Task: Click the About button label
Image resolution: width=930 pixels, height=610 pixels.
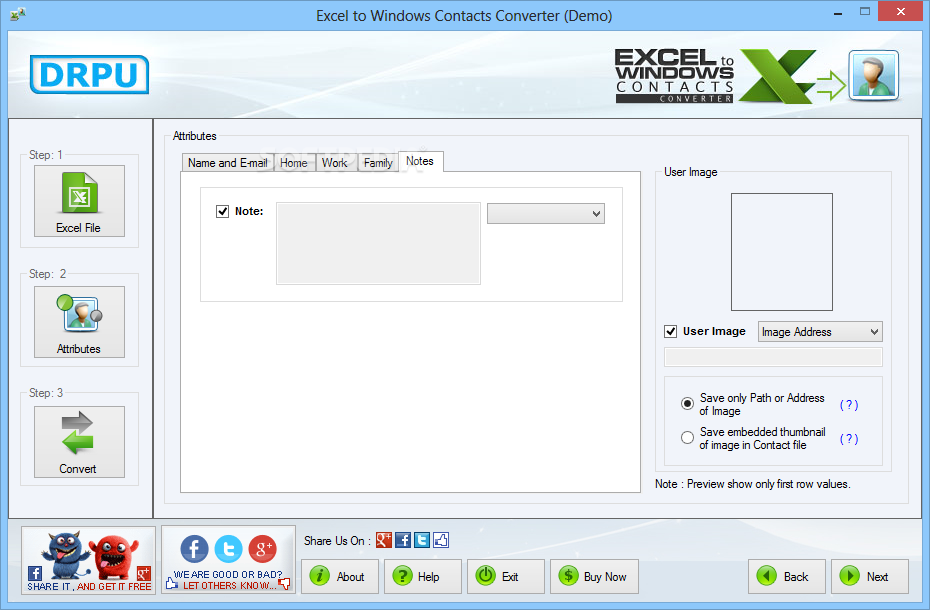Action: tap(351, 577)
